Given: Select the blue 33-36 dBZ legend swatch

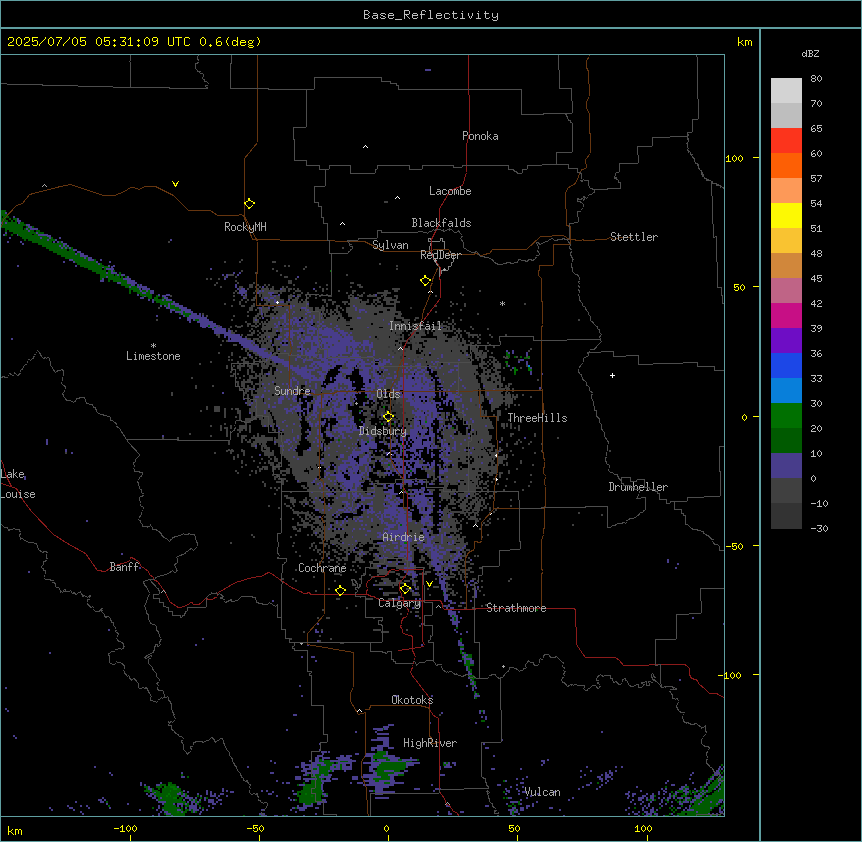Looking at the screenshot, I should [x=786, y=365].
